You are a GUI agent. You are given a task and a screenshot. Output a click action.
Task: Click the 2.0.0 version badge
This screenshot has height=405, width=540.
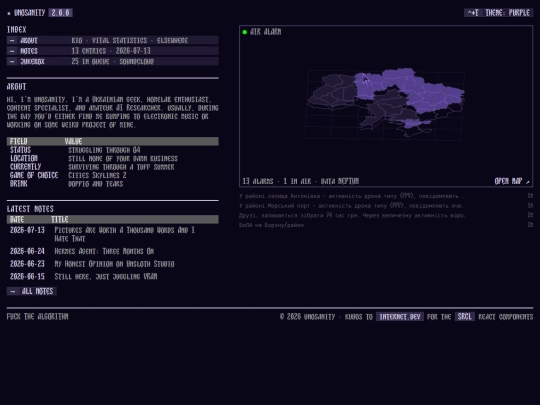tap(61, 13)
